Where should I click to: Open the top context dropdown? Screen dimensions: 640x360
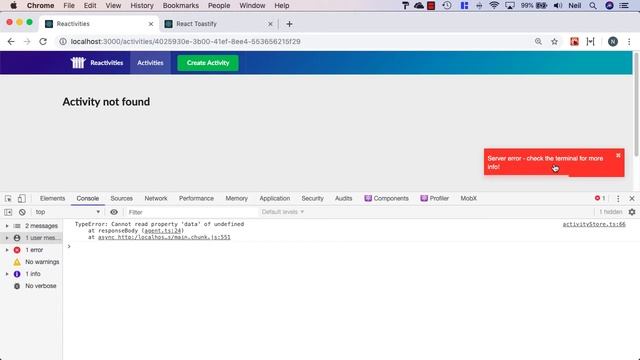tap(67, 212)
